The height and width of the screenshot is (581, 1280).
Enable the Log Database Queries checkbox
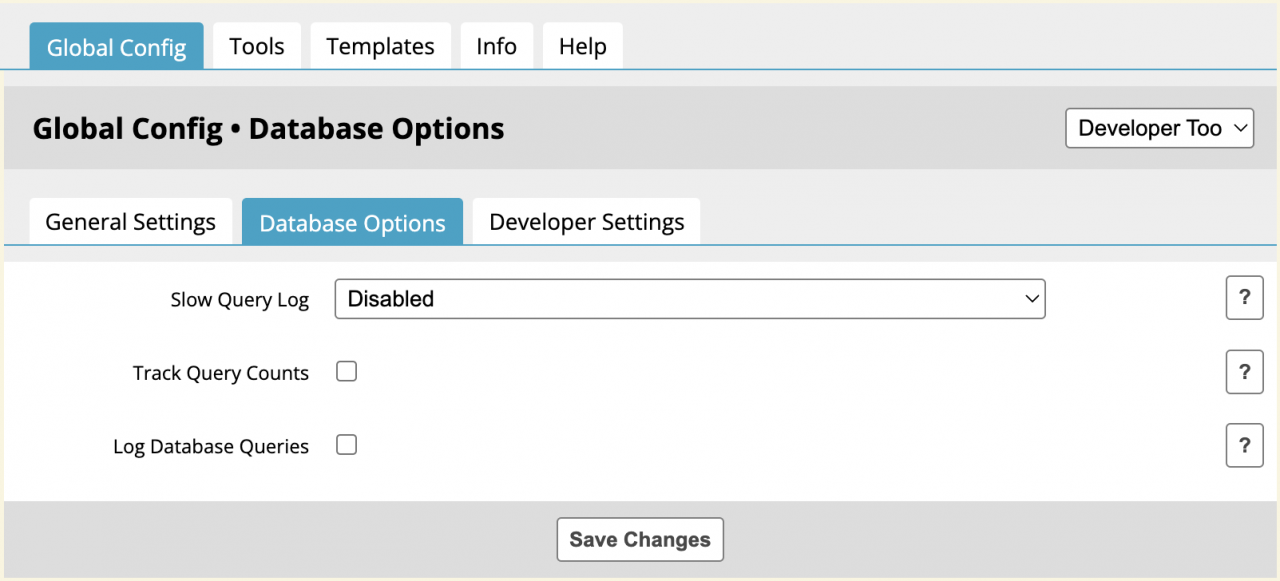coord(346,446)
